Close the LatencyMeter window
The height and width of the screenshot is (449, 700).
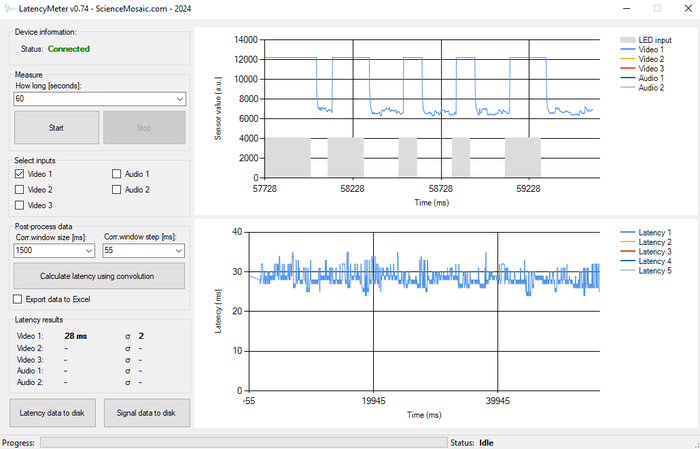(x=688, y=8)
